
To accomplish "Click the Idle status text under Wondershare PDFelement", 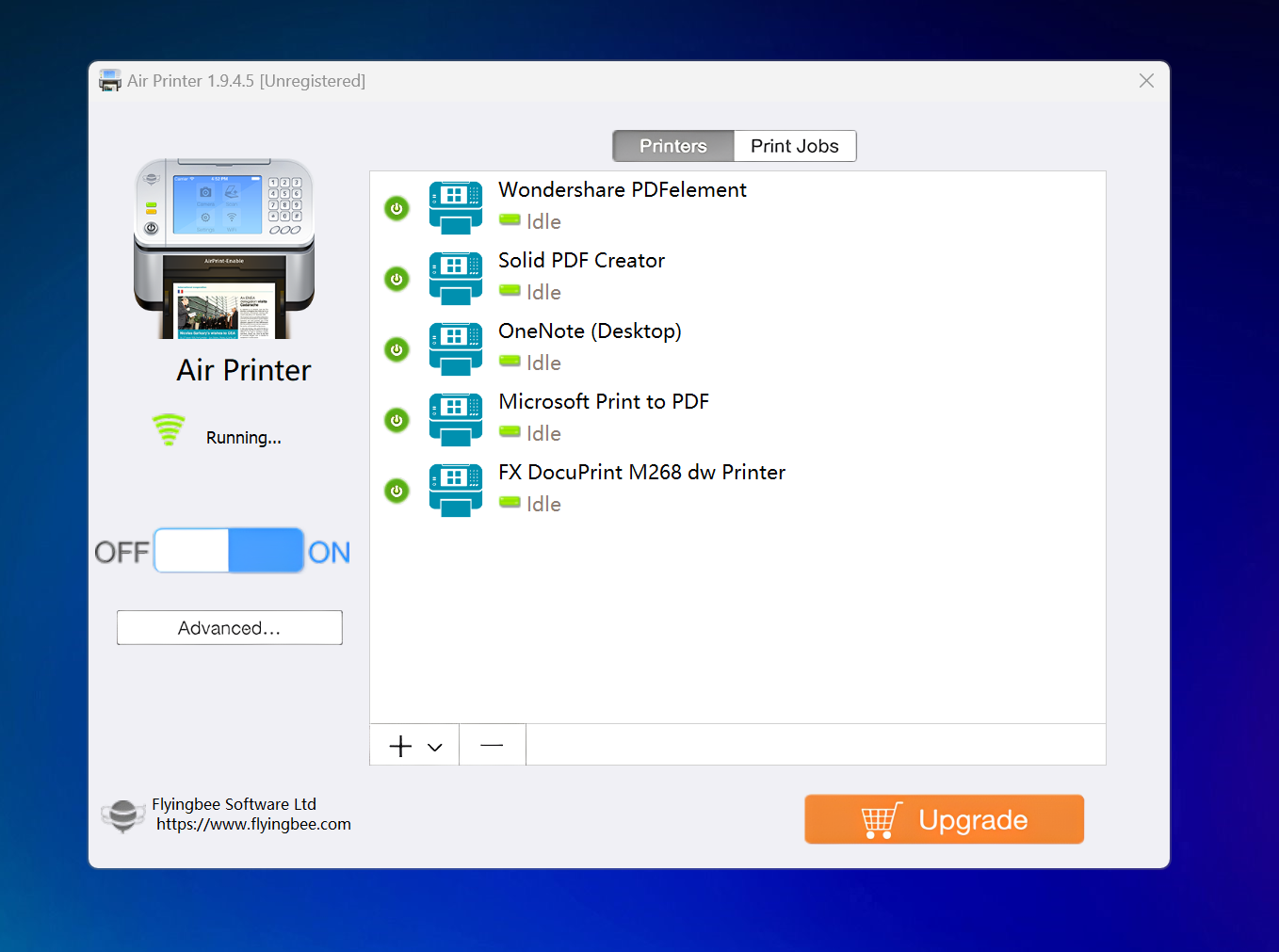I will (x=543, y=221).
